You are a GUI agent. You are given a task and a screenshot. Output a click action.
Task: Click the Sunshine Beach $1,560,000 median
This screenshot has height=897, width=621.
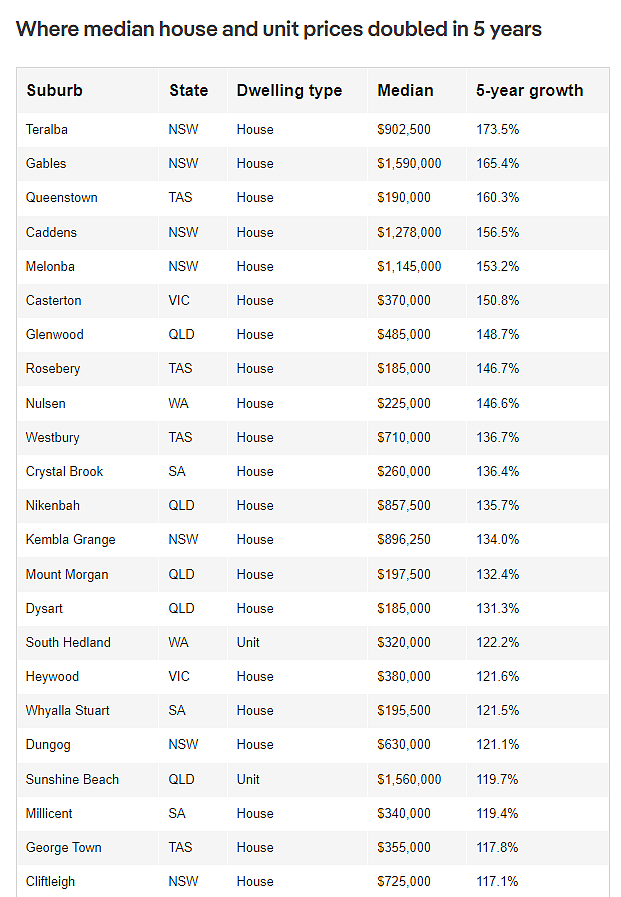[409, 779]
